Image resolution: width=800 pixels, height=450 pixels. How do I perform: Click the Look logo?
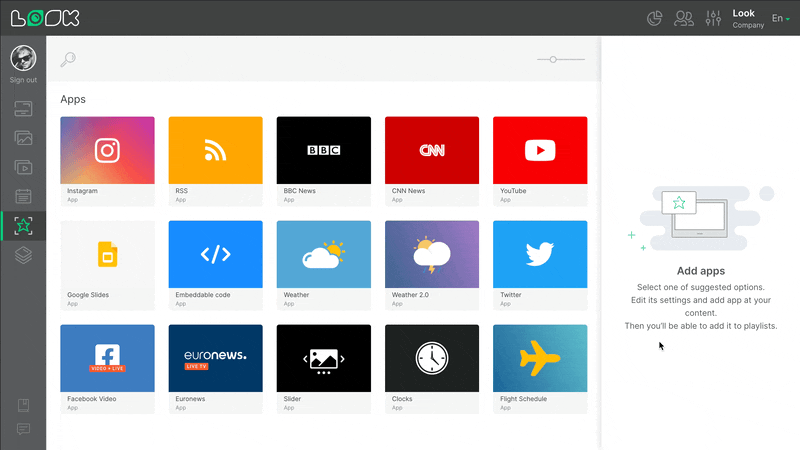46,18
